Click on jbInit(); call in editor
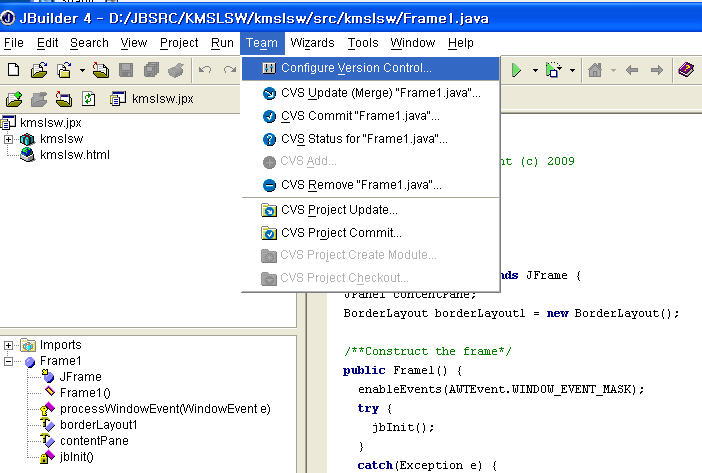702x473 pixels. pyautogui.click(x=403, y=427)
